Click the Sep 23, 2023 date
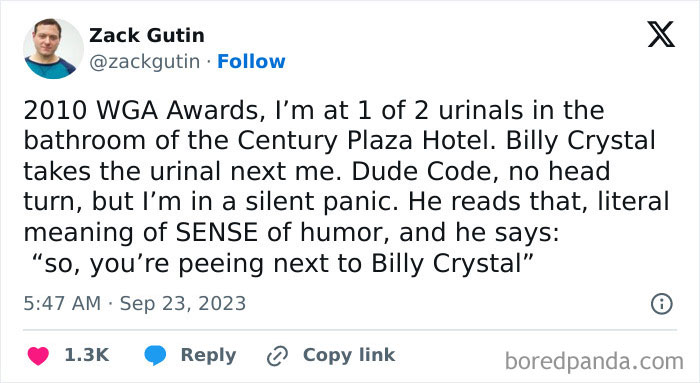Screen dimensions: 700x383 coord(183,304)
